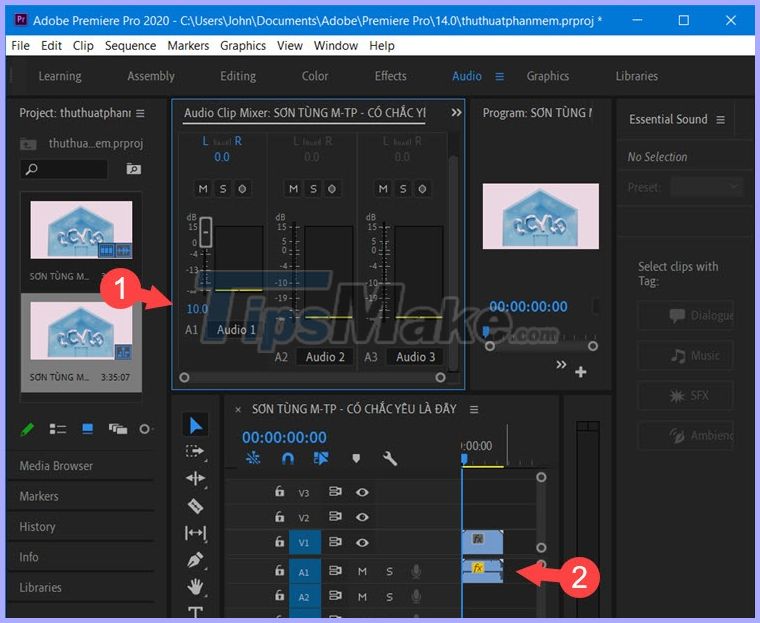760x623 pixels.
Task: Click Project thumbnail zoom slider
Action: tap(144, 429)
